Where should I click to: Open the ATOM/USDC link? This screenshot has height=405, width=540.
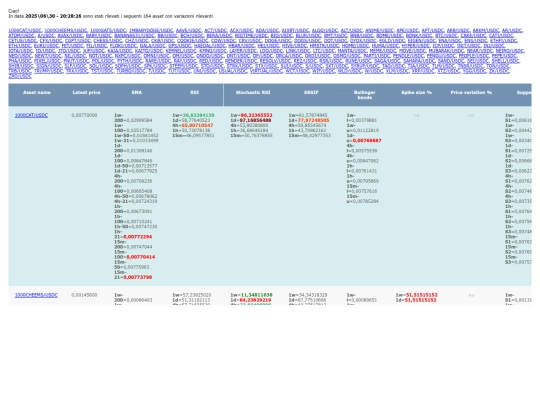coord(22,35)
